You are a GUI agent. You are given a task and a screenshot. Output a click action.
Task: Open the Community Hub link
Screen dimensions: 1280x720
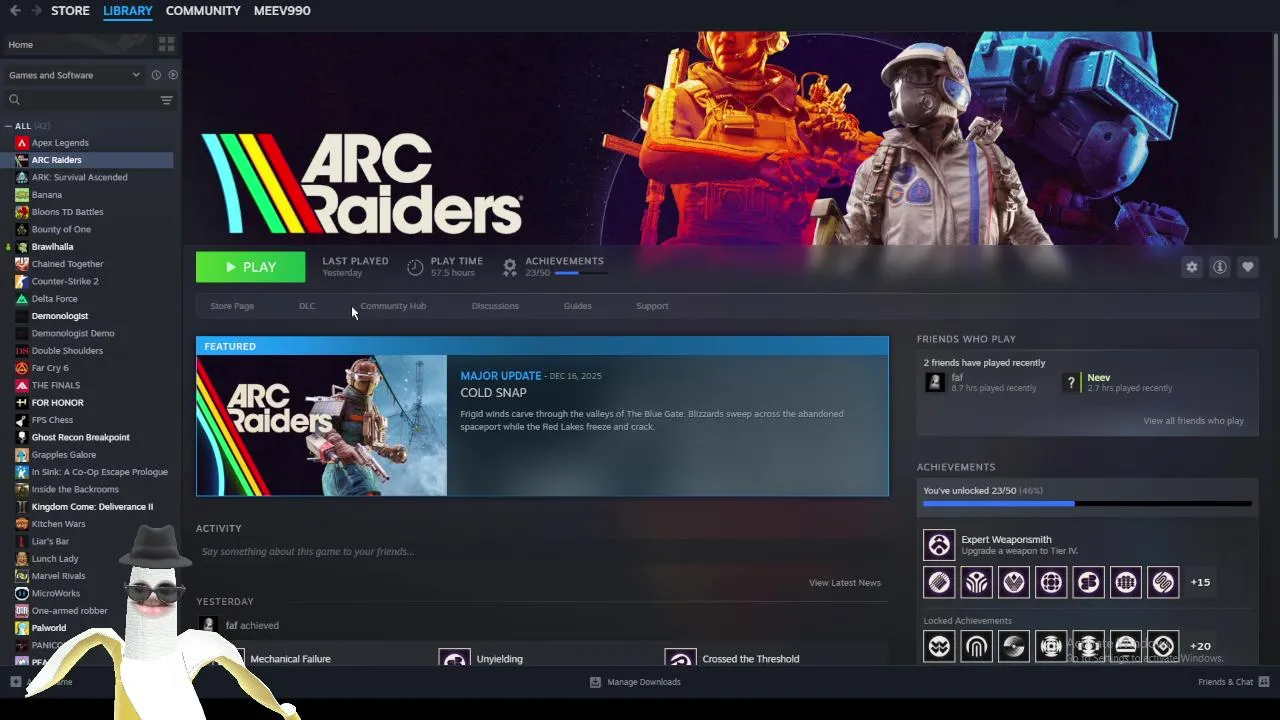coord(393,306)
